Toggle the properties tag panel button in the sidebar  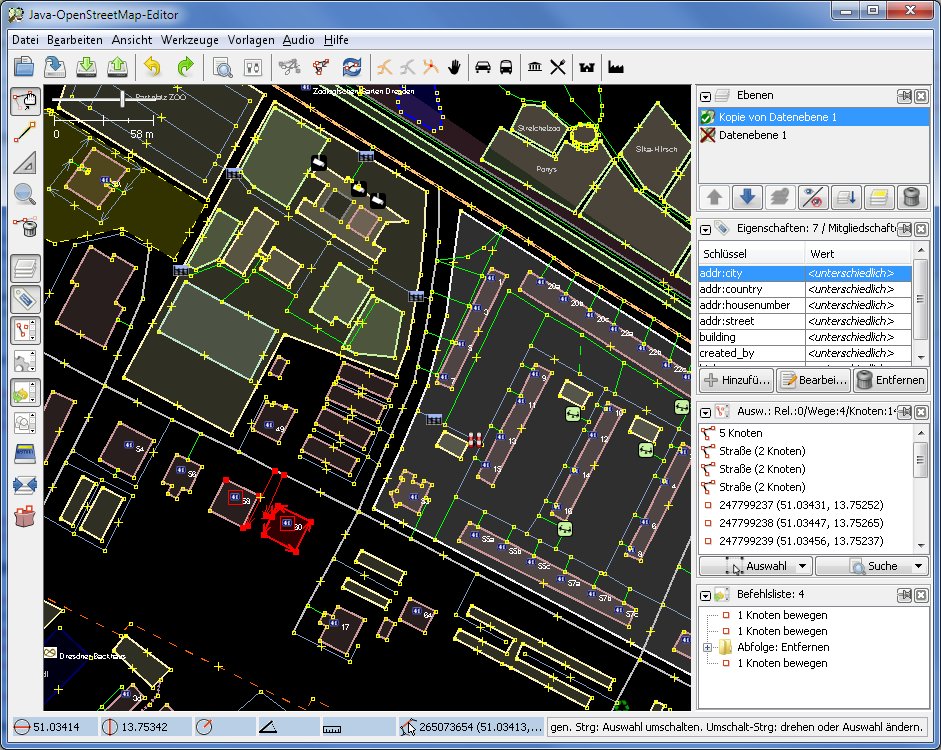25,299
